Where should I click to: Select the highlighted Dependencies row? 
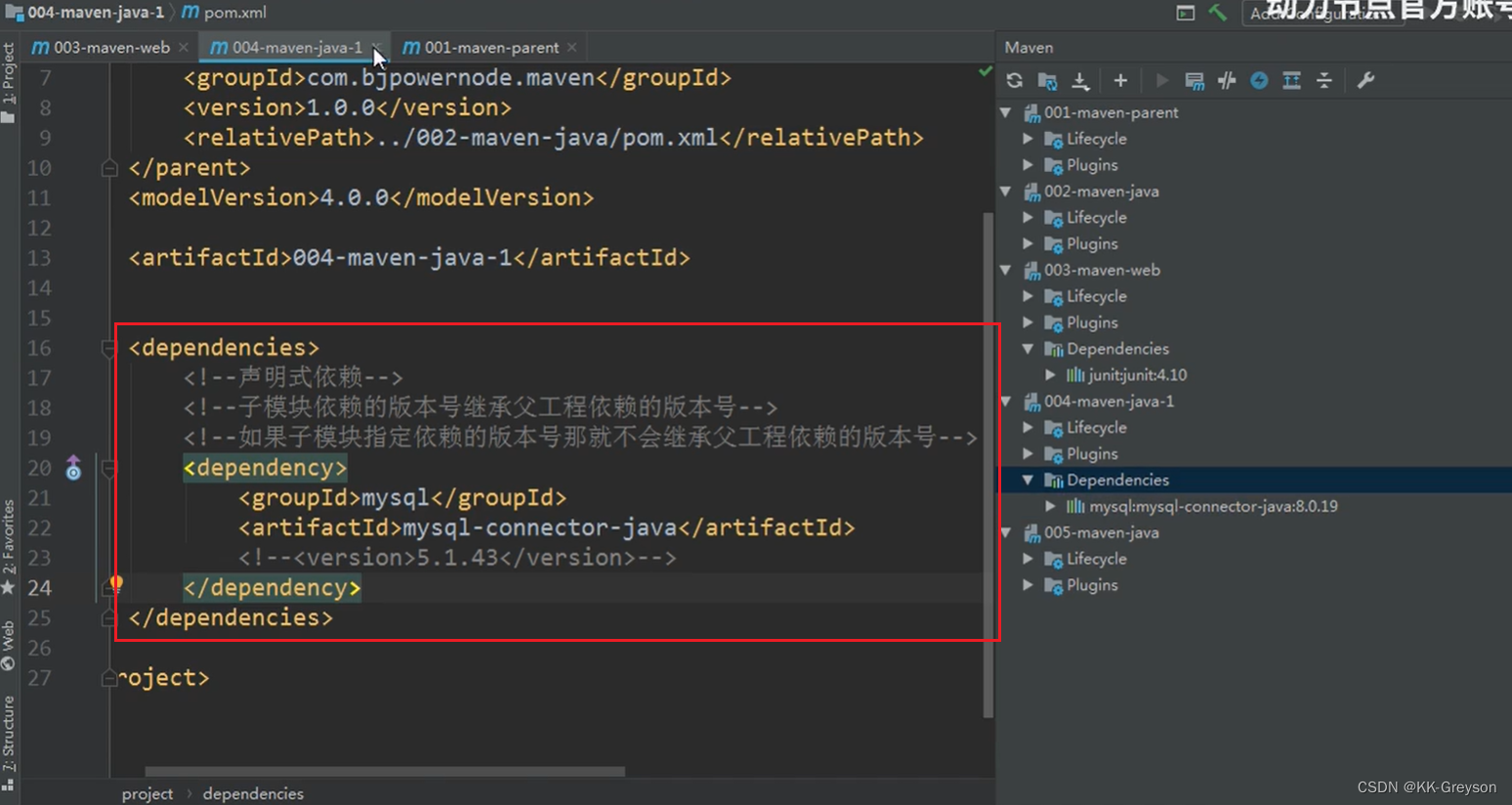pyautogui.click(x=1254, y=480)
